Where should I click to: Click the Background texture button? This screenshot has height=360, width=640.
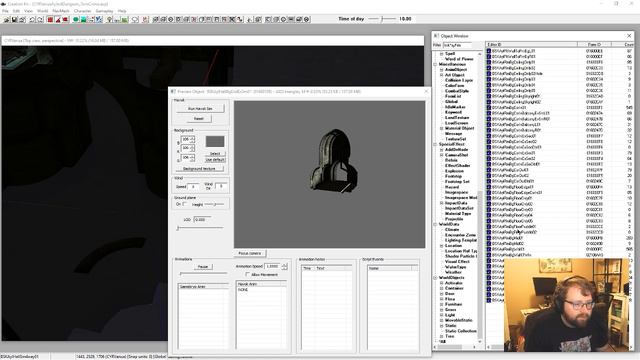199,169
